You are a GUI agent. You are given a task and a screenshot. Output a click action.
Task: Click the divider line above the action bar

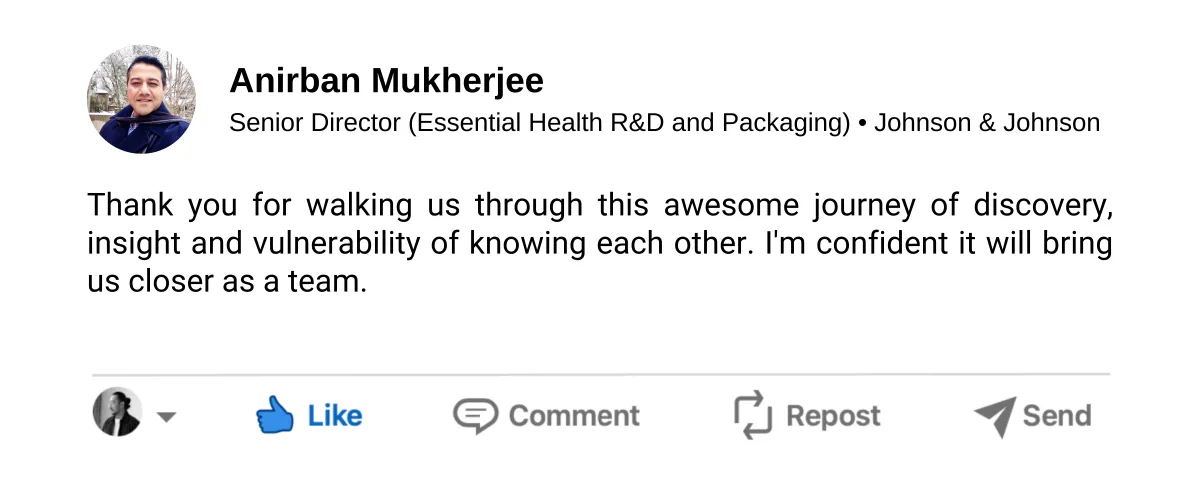[x=600, y=374]
